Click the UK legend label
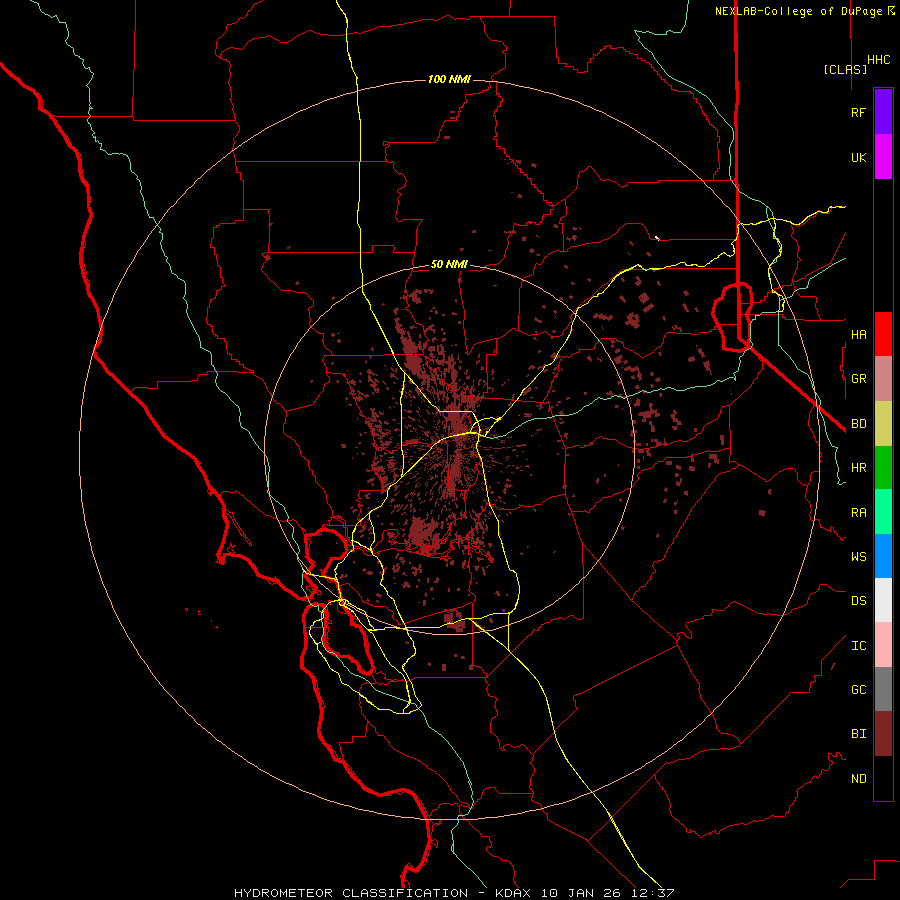 pyautogui.click(x=858, y=157)
